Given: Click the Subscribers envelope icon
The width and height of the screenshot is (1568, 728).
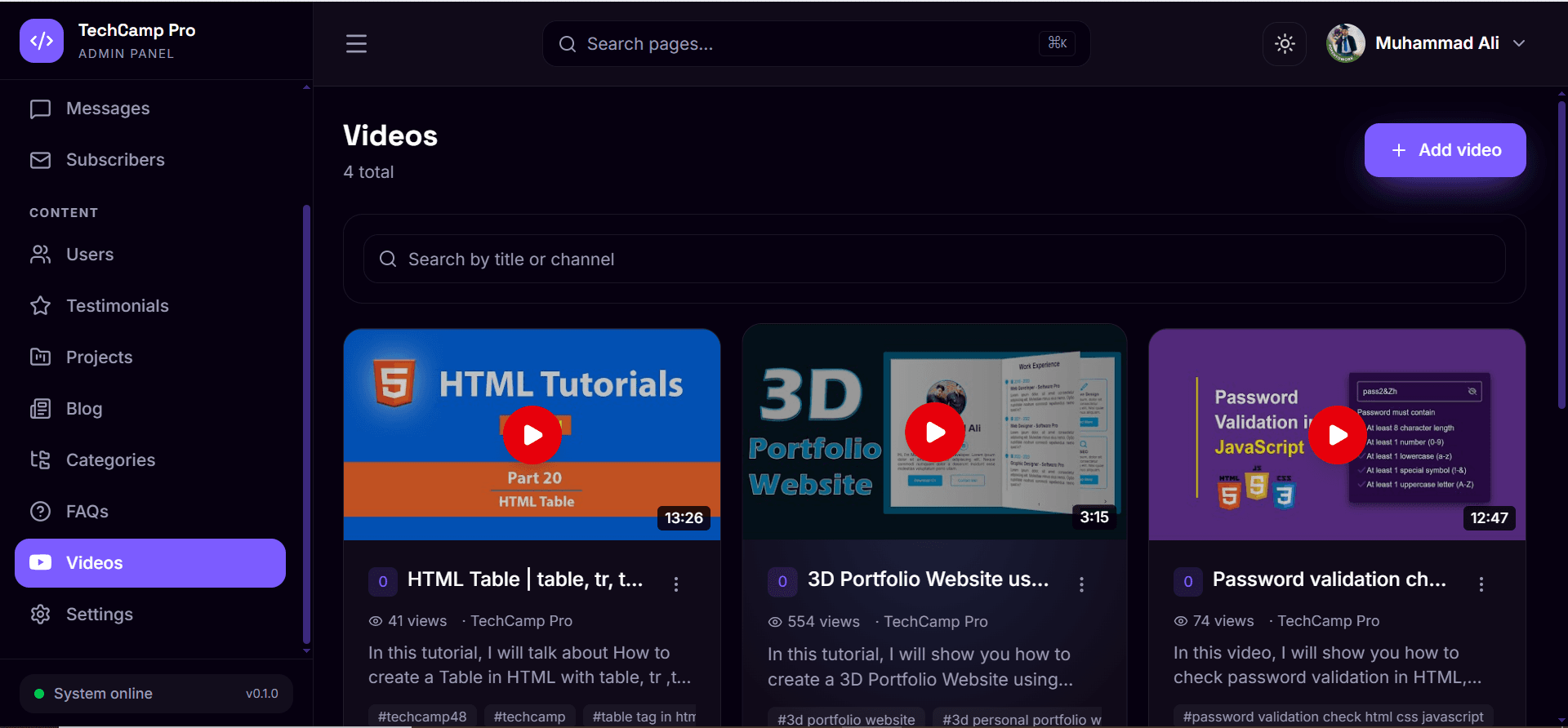Looking at the screenshot, I should point(40,161).
